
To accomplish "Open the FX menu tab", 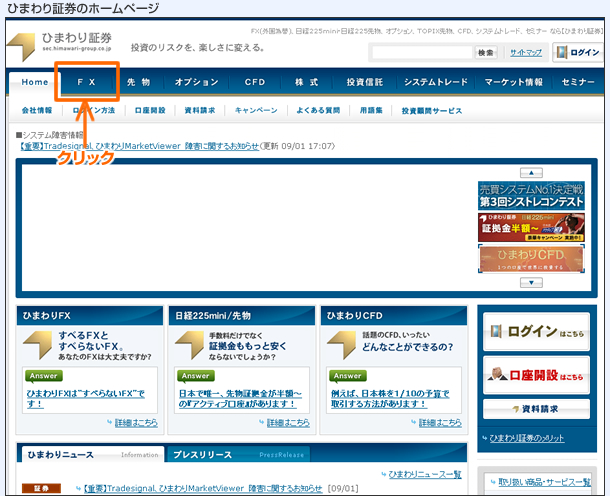I will tap(86, 82).
